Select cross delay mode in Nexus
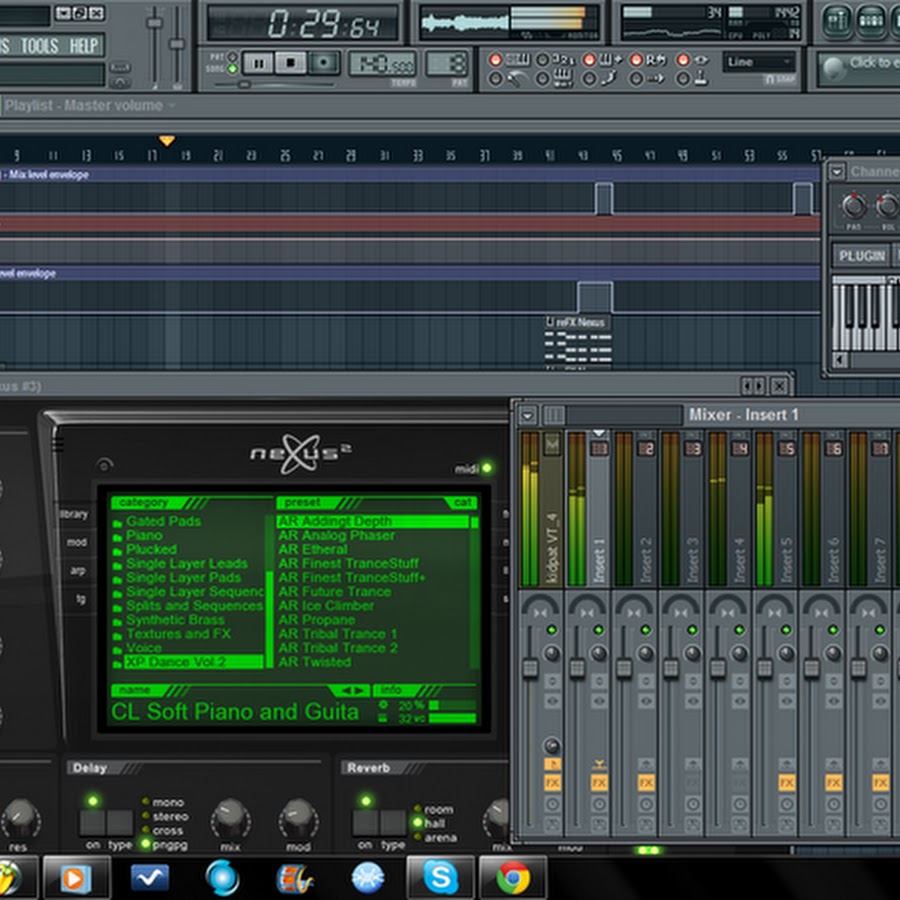This screenshot has height=900, width=900. point(163,831)
